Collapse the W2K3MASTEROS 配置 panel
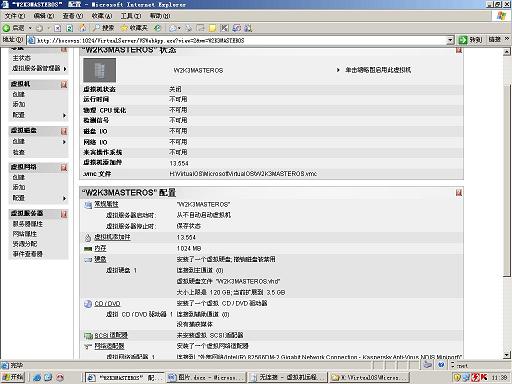The image size is (512, 384). pos(459,193)
